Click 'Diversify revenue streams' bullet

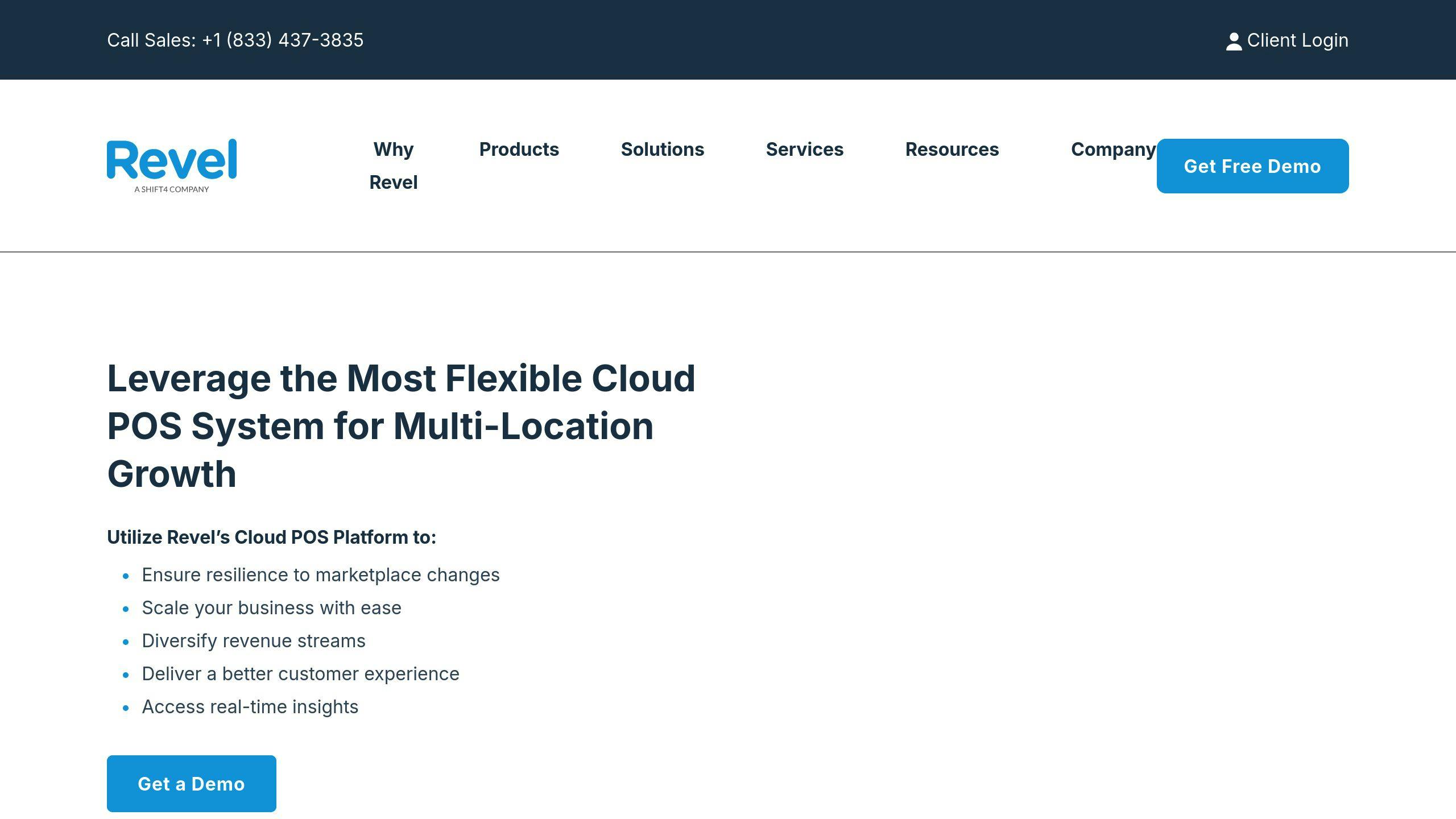(254, 641)
